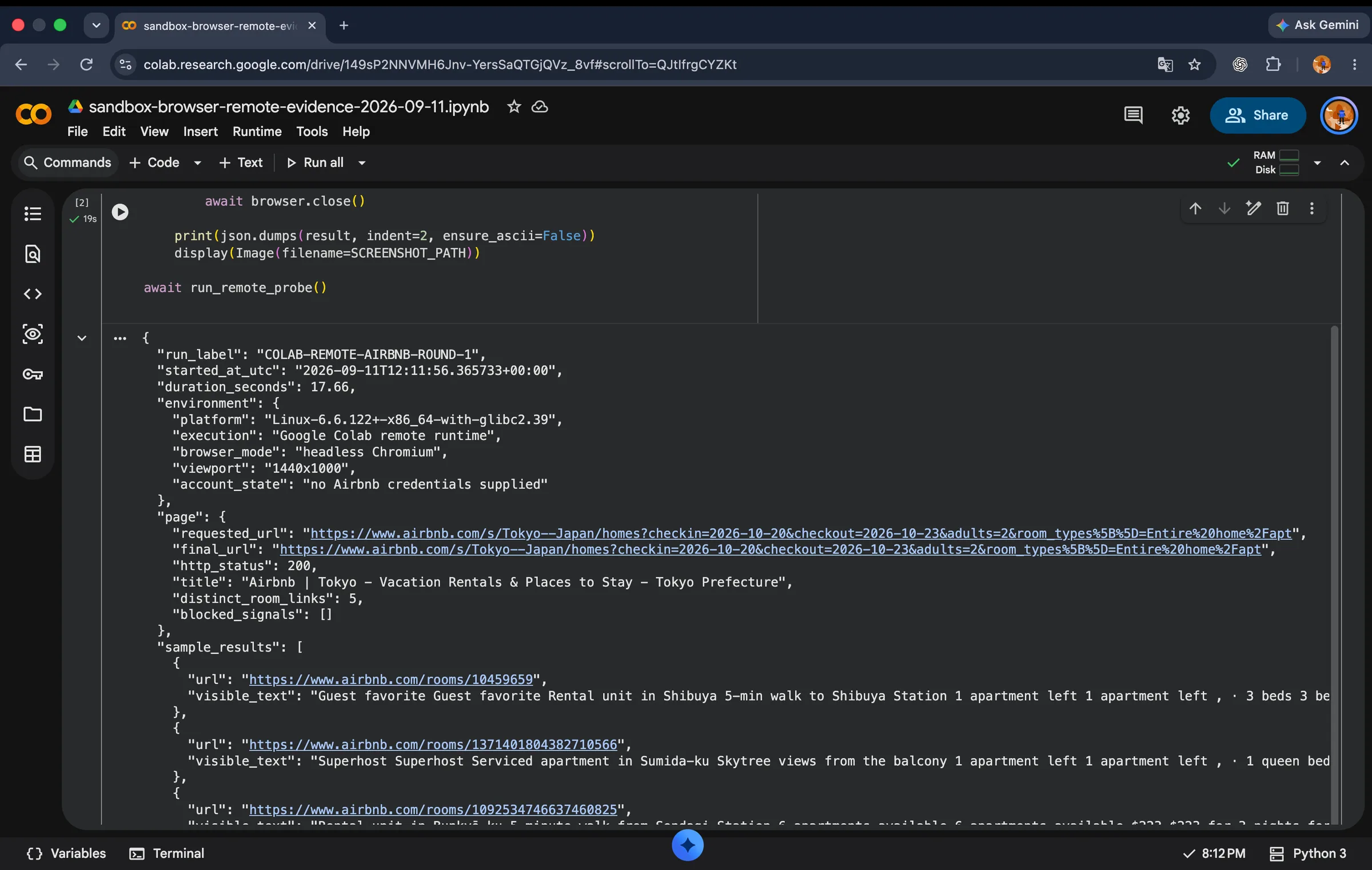Open the Commands search button
The height and width of the screenshot is (870, 1372).
pyautogui.click(x=67, y=163)
